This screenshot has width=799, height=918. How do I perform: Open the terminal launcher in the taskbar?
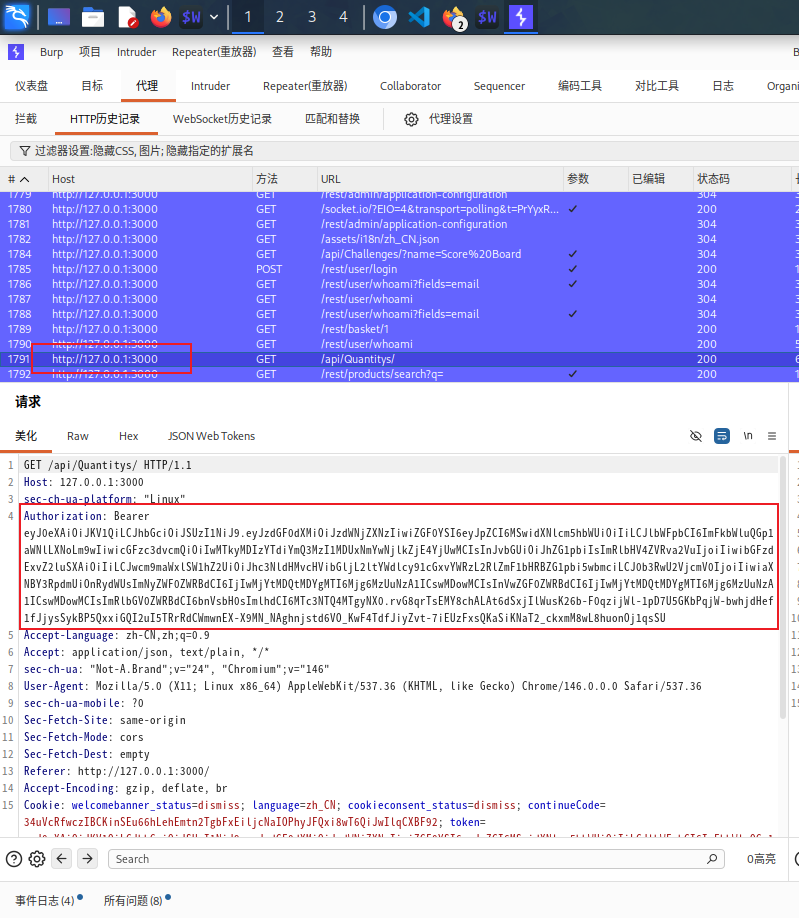(x=191, y=18)
